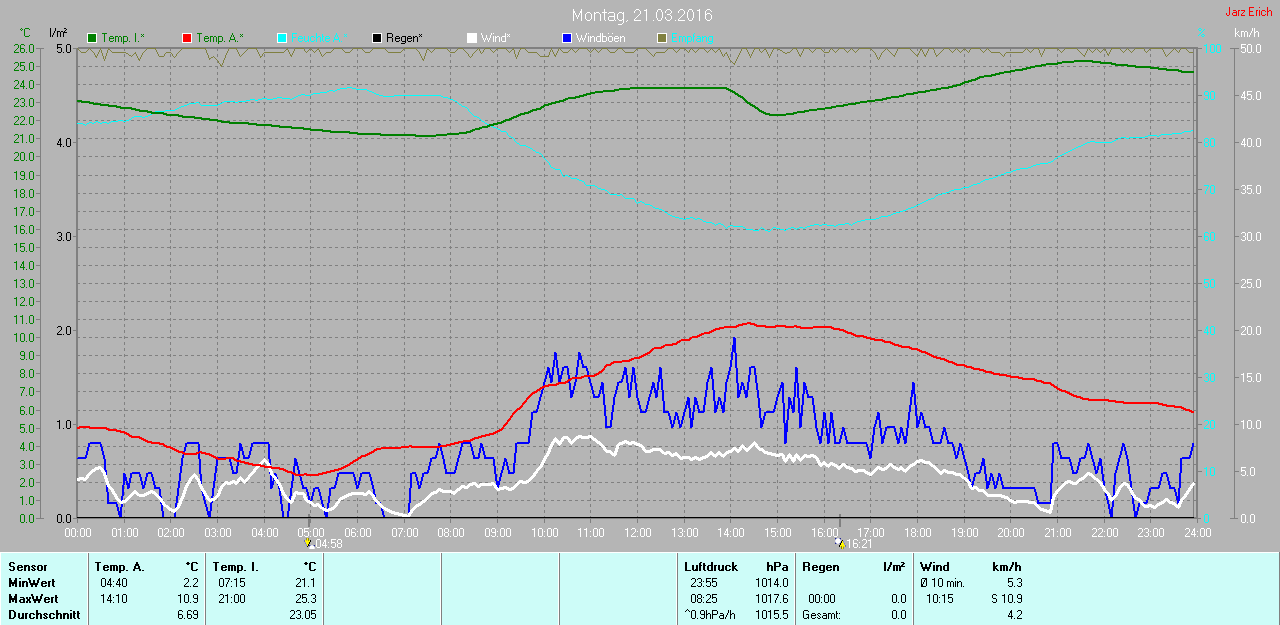Click the cyan humidity legend swatch
1280x625 pixels.
[x=282, y=38]
